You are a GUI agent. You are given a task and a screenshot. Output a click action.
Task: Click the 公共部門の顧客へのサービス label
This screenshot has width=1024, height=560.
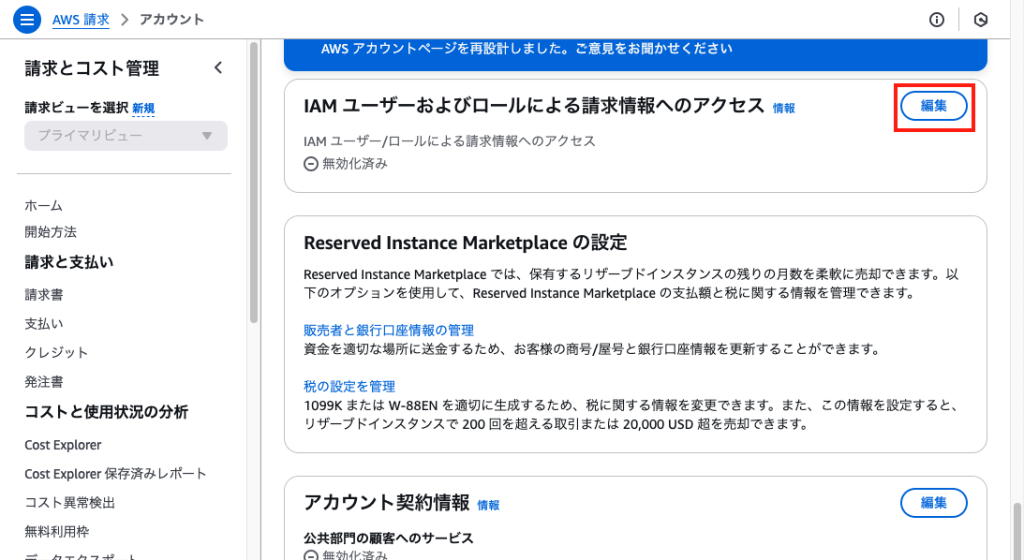(x=389, y=538)
